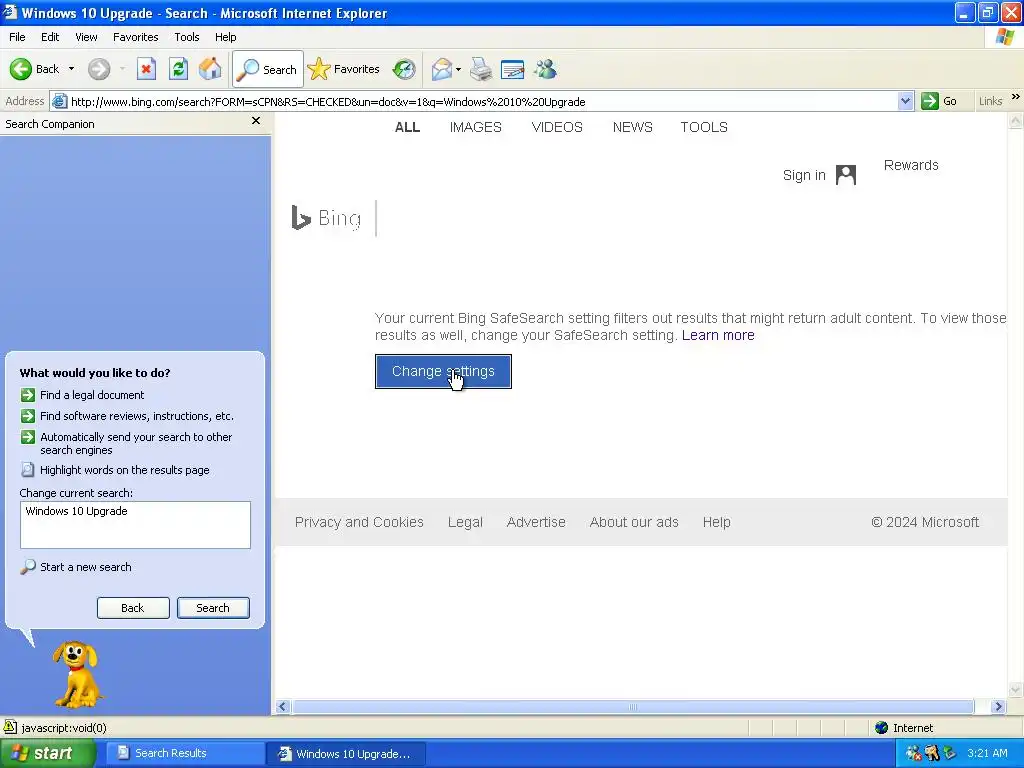
Task: Click the horizontal scrollbar right arrow
Action: (x=998, y=707)
